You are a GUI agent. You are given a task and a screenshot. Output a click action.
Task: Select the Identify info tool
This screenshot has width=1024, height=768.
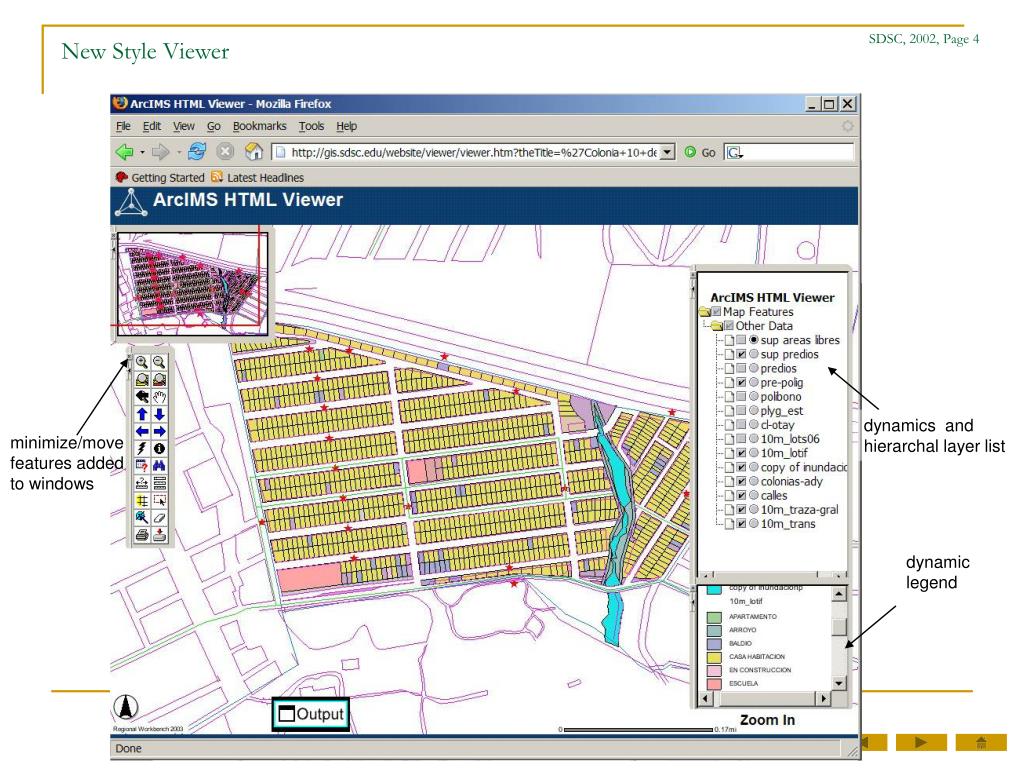(159, 449)
